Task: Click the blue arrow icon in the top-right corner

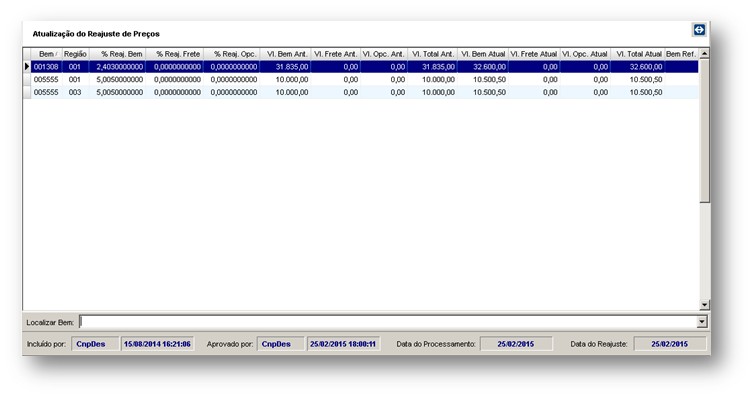Action: click(x=699, y=30)
